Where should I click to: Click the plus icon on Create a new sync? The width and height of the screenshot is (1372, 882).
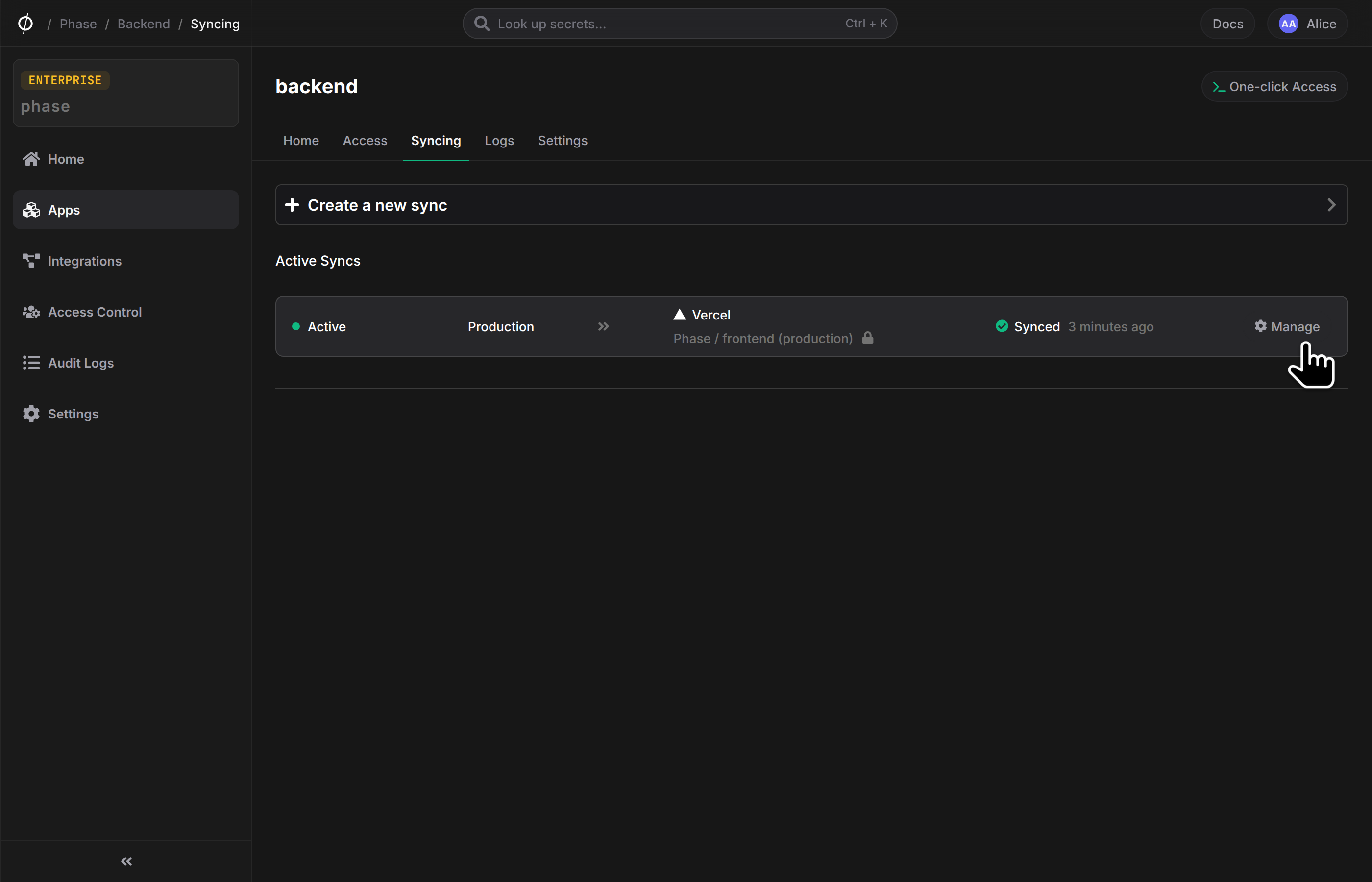pos(292,205)
